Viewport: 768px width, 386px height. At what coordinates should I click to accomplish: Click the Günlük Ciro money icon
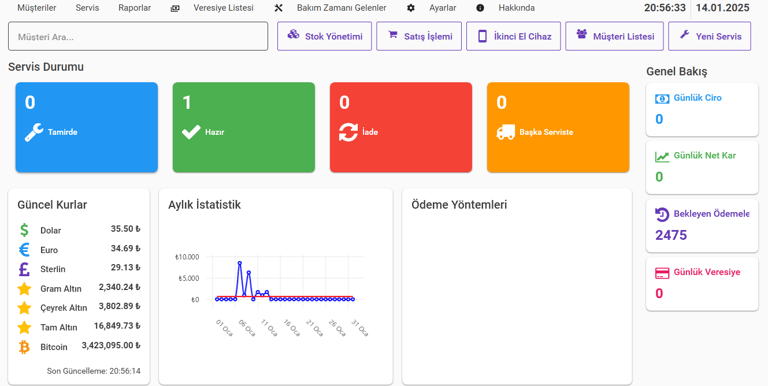[662, 98]
